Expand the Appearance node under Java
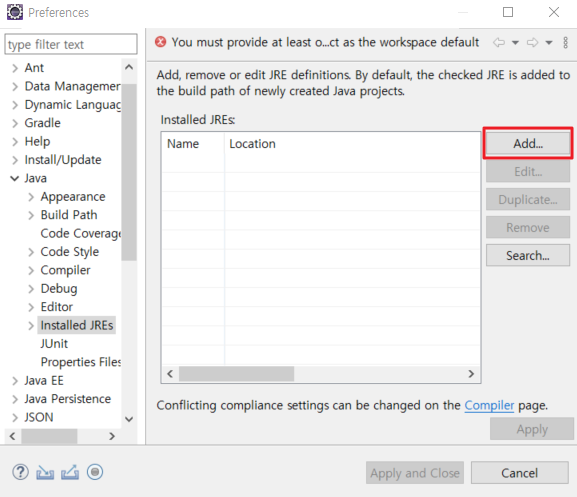Screen dimensions: 577x497 (x=31, y=197)
